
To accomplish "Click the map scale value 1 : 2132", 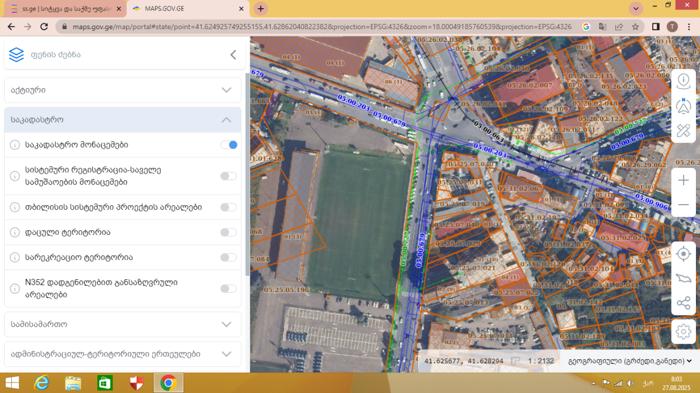I will tap(541, 361).
